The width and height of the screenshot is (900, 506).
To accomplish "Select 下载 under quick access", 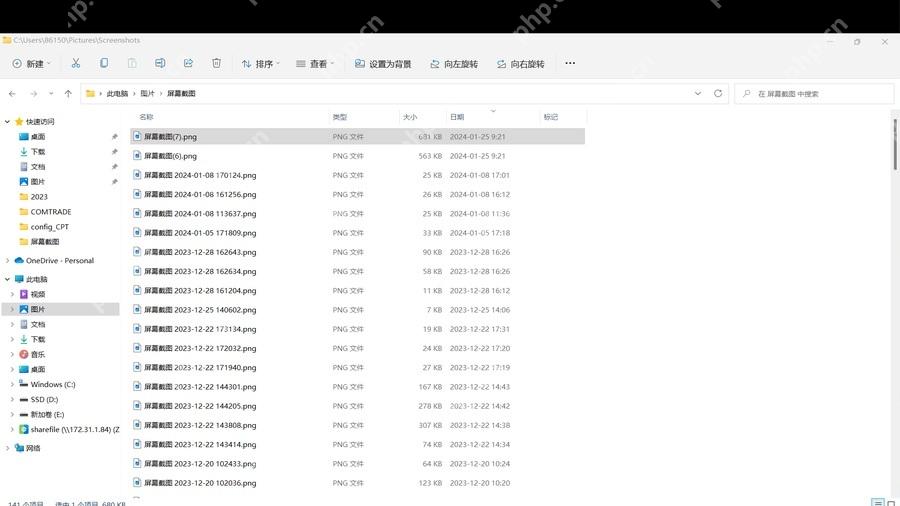I will 38,151.
